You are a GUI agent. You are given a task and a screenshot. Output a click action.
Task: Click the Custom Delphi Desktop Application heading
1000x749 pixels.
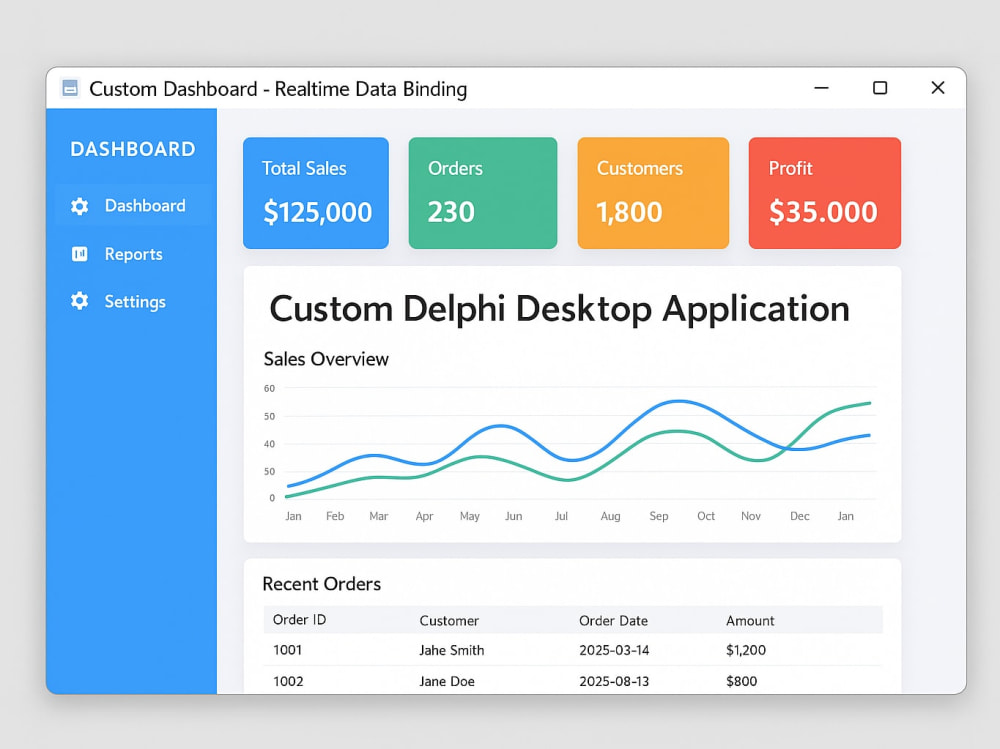click(559, 309)
